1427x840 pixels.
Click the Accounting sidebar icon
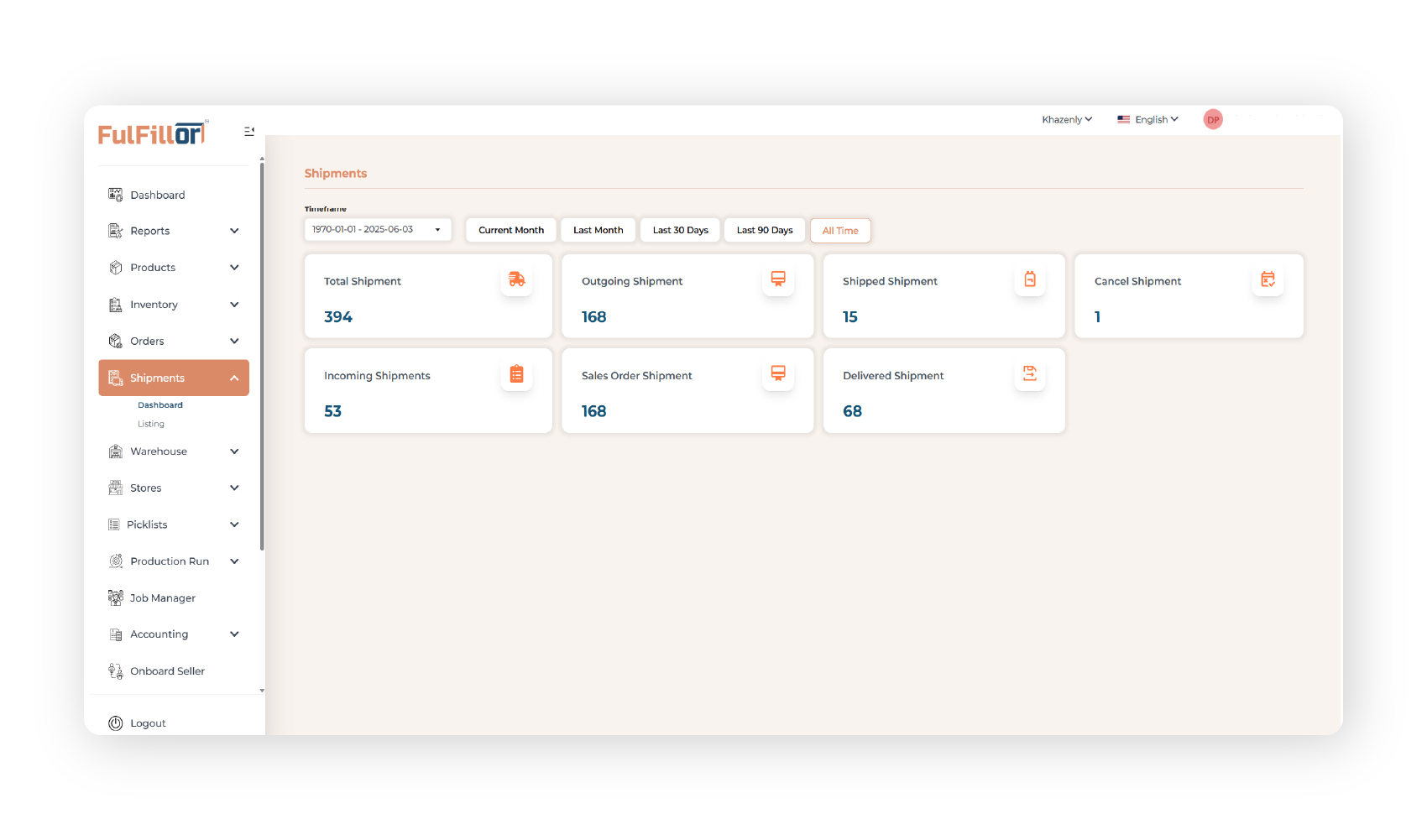coord(116,634)
